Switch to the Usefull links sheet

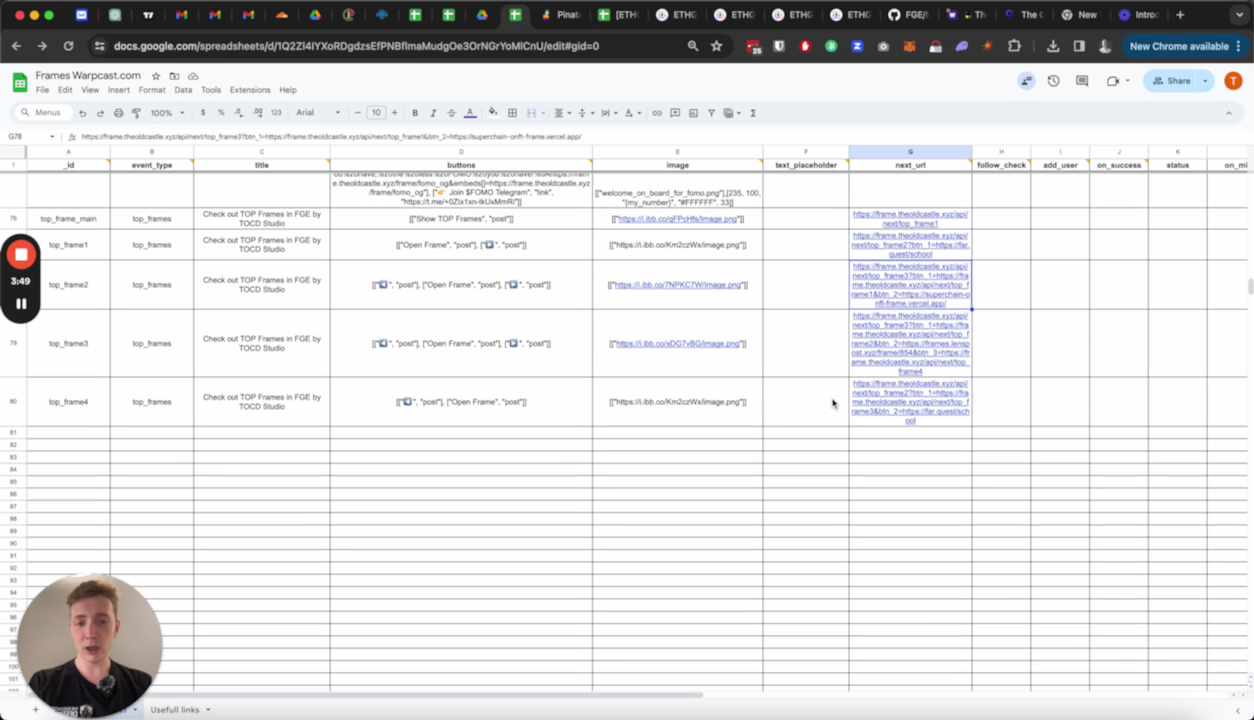point(175,710)
